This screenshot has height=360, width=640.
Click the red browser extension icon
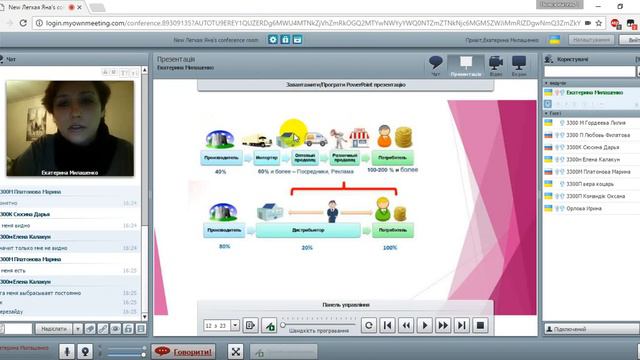click(x=615, y=24)
